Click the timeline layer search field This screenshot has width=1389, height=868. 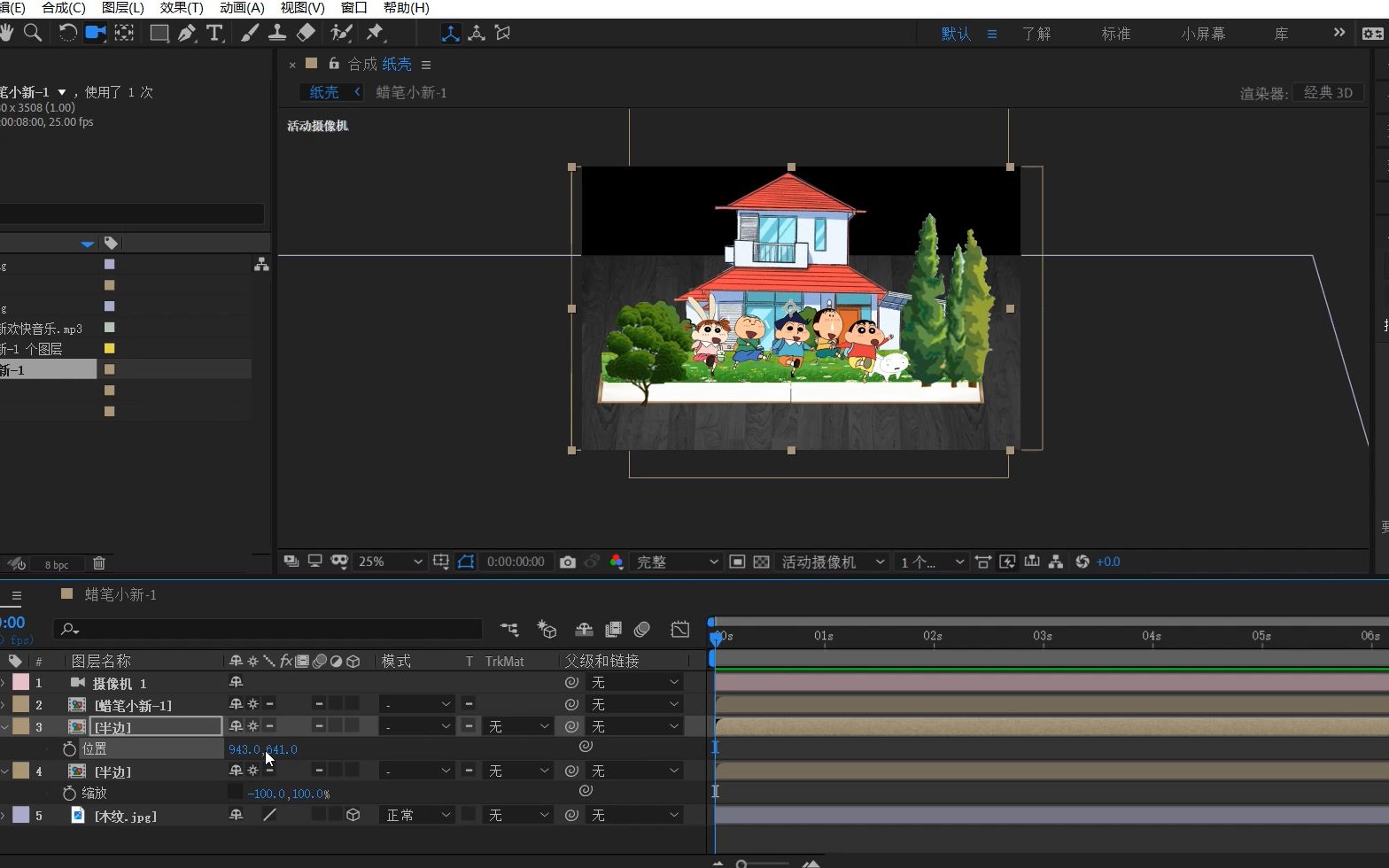(x=268, y=629)
